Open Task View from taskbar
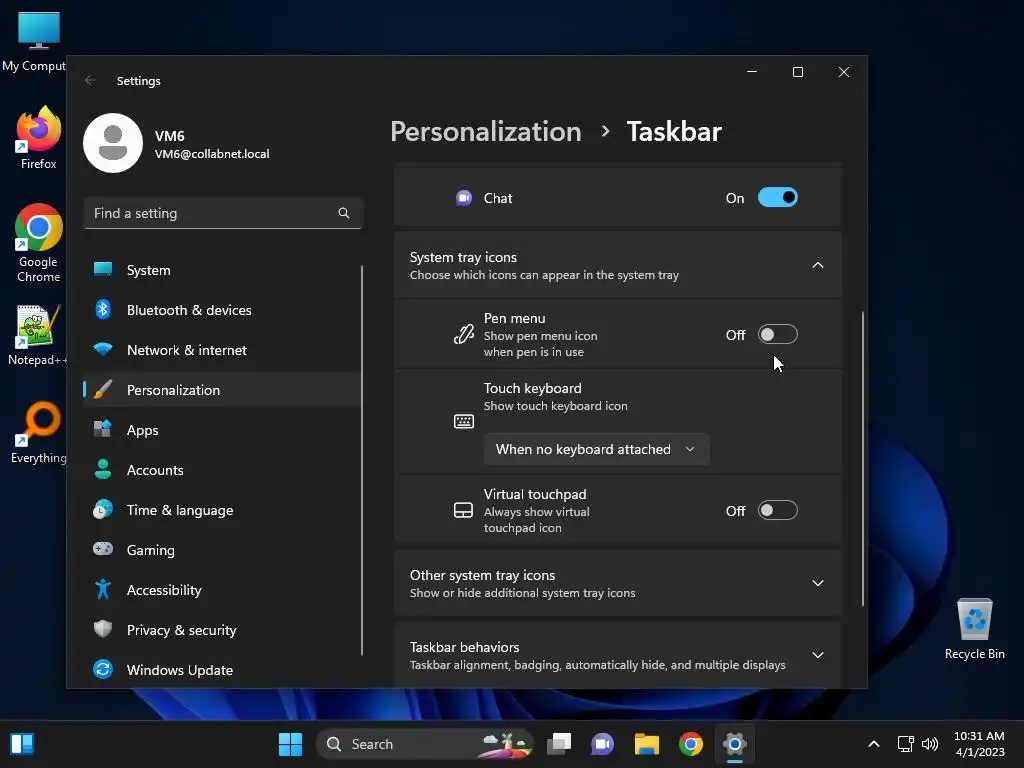This screenshot has width=1024, height=768. pos(559,744)
